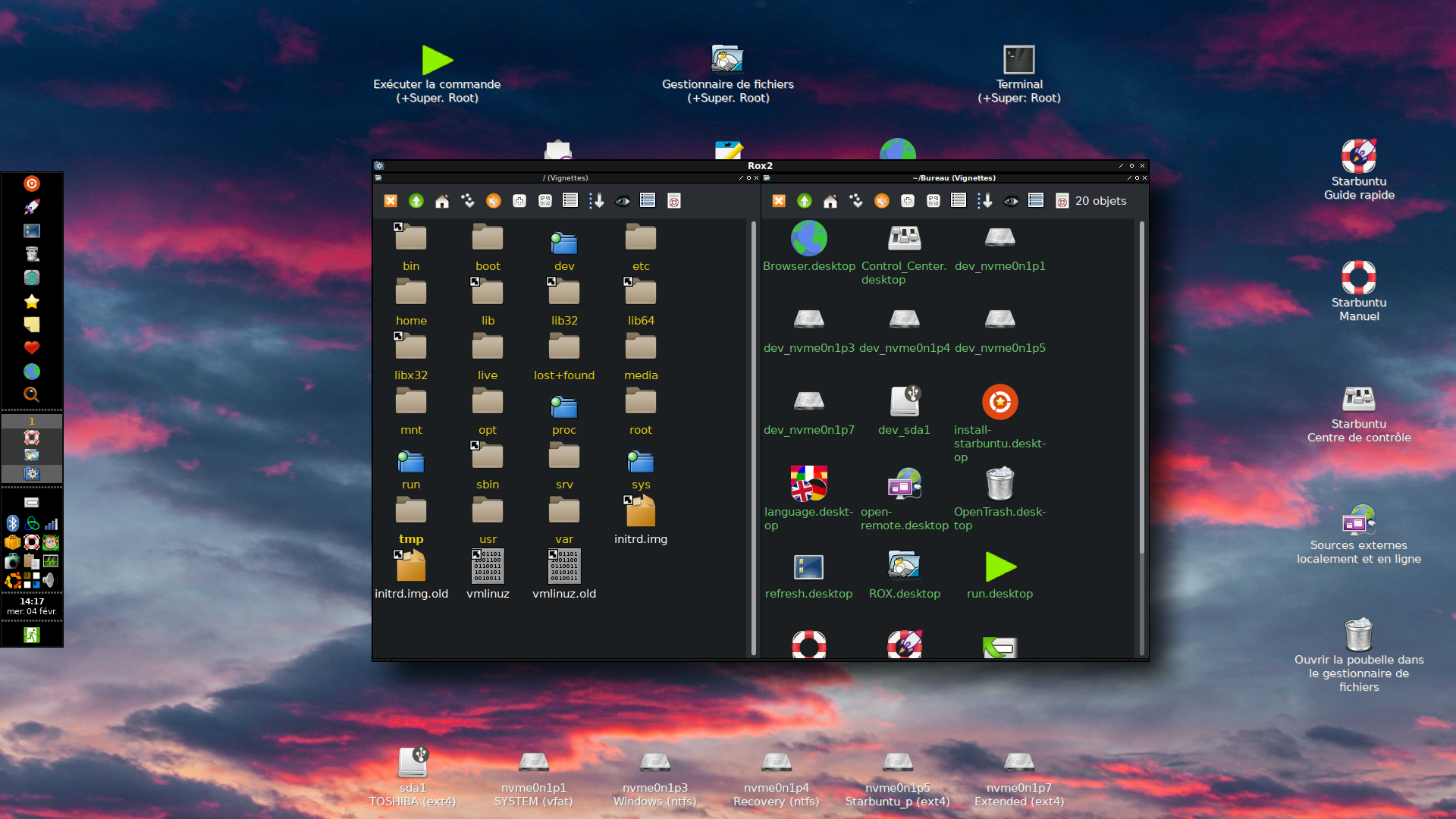1456x819 pixels.
Task: Toggle hidden files eye icon in right pane
Action: [1011, 201]
